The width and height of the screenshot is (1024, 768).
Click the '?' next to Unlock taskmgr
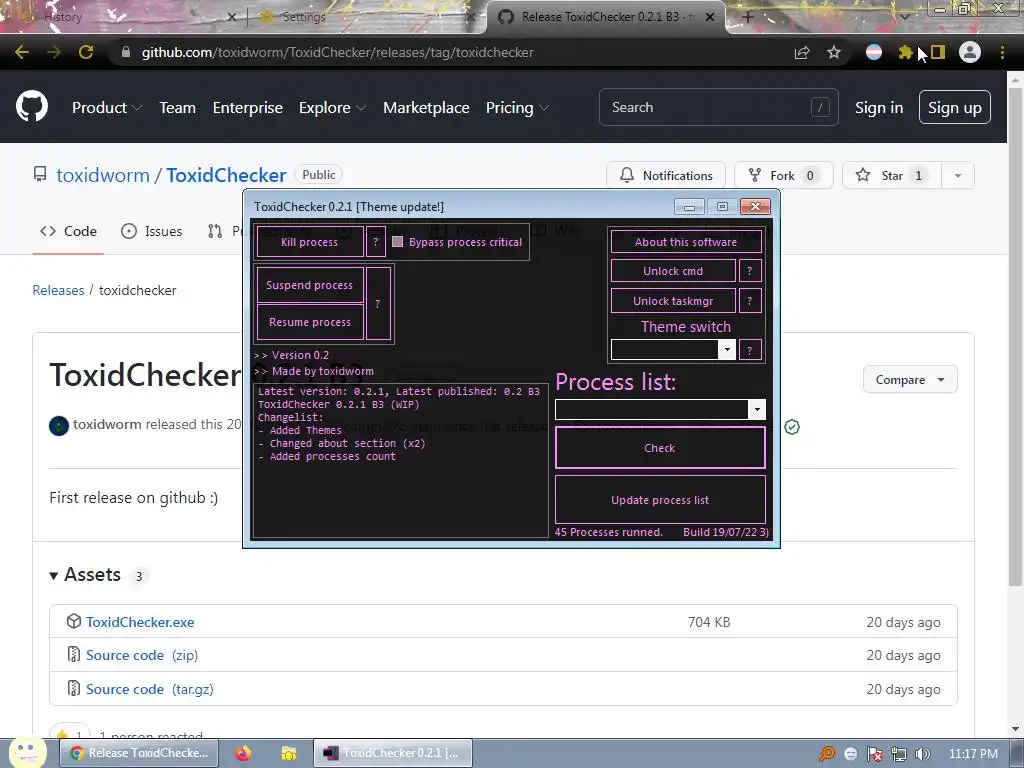[x=750, y=301]
